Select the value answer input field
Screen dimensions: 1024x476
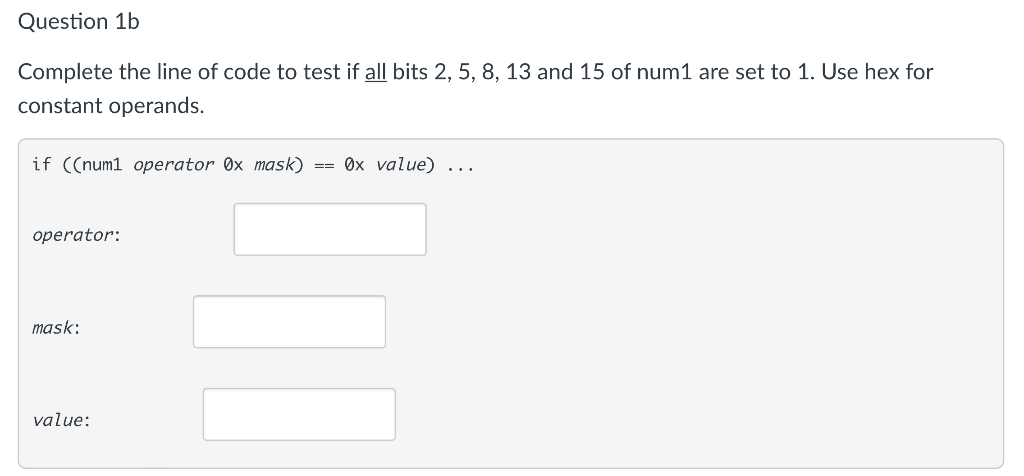click(299, 415)
